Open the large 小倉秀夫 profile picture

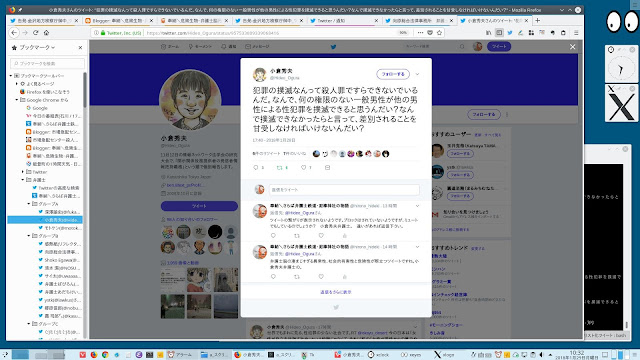click(x=190, y=100)
